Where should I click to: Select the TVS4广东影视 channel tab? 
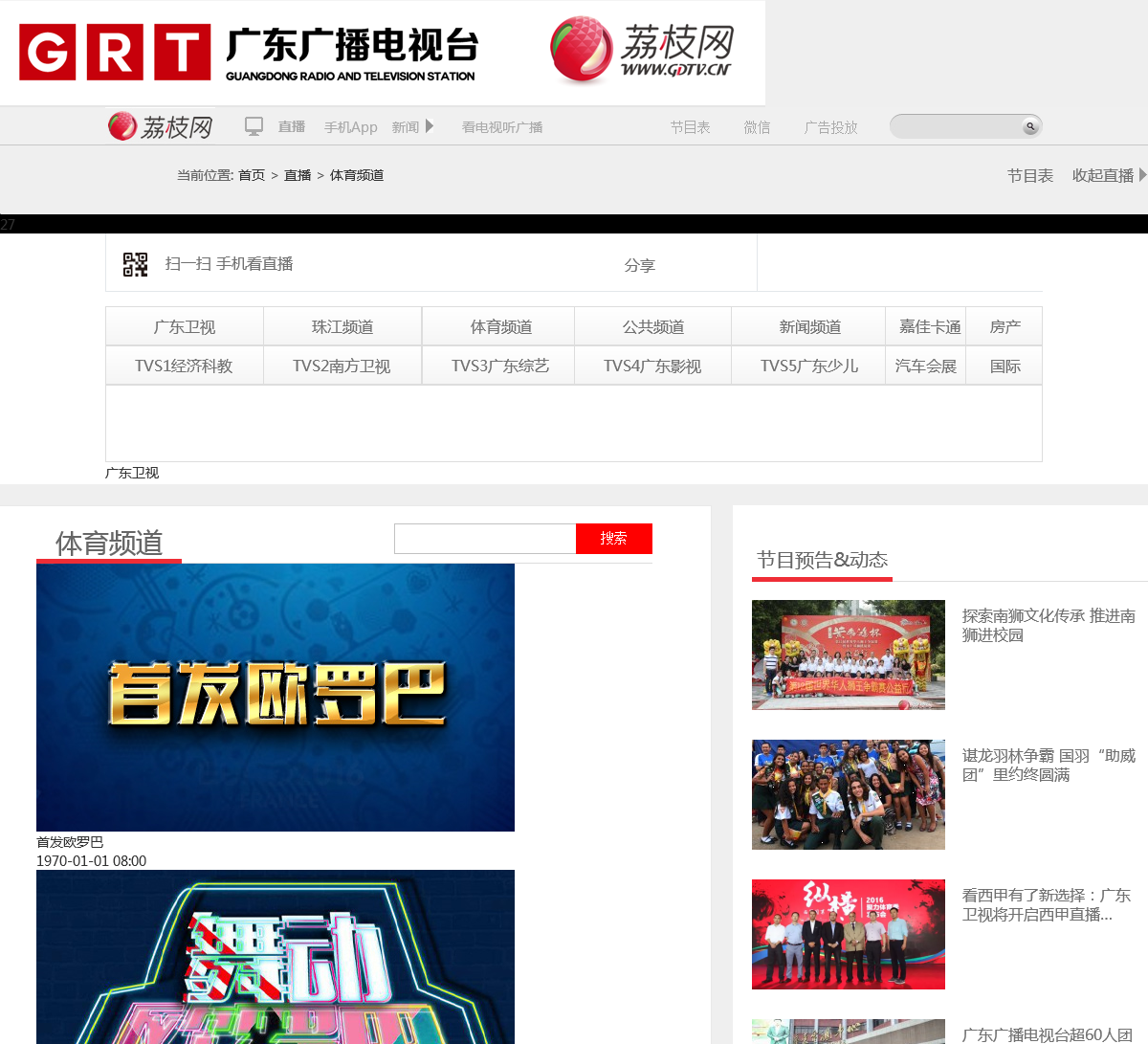(x=653, y=366)
